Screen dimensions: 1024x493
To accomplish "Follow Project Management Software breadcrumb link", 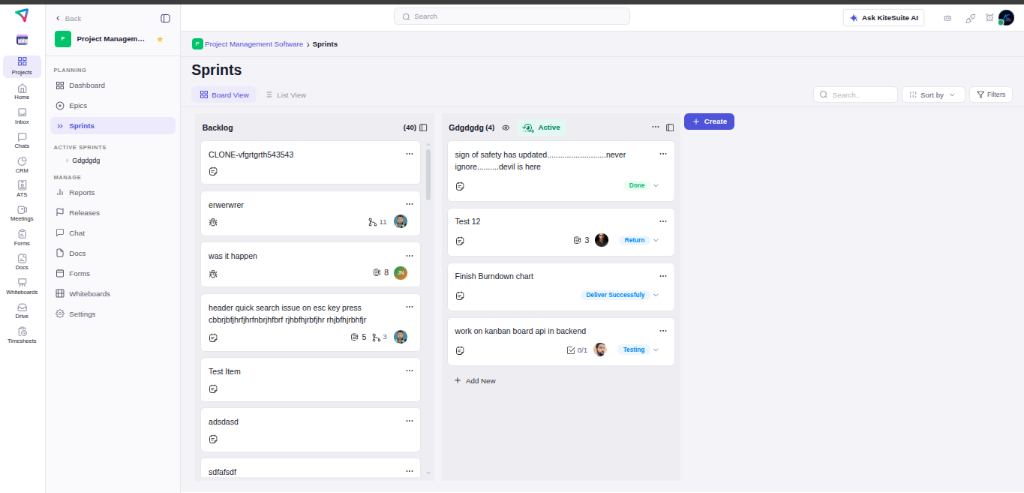I will click(253, 44).
